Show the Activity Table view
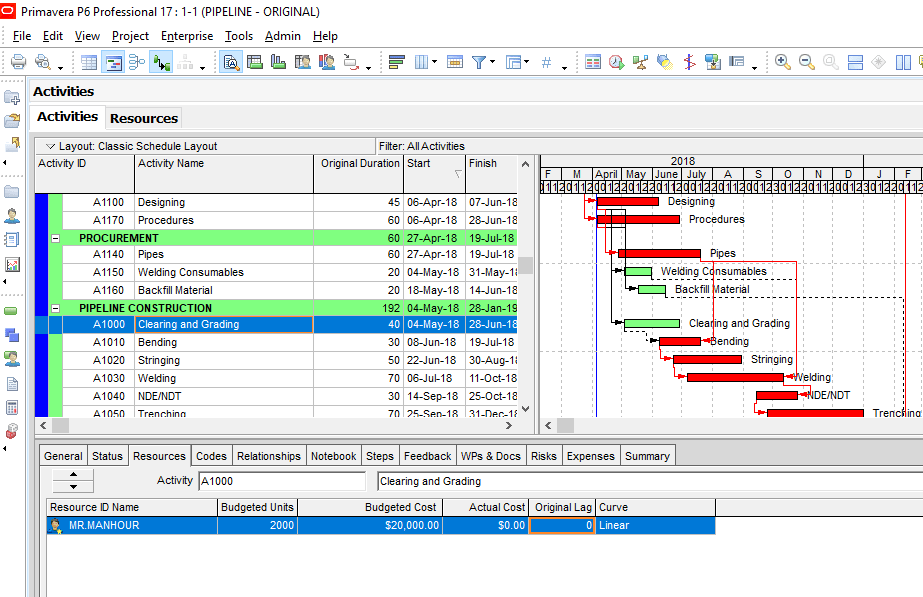This screenshot has height=597, width=923. (x=89, y=62)
